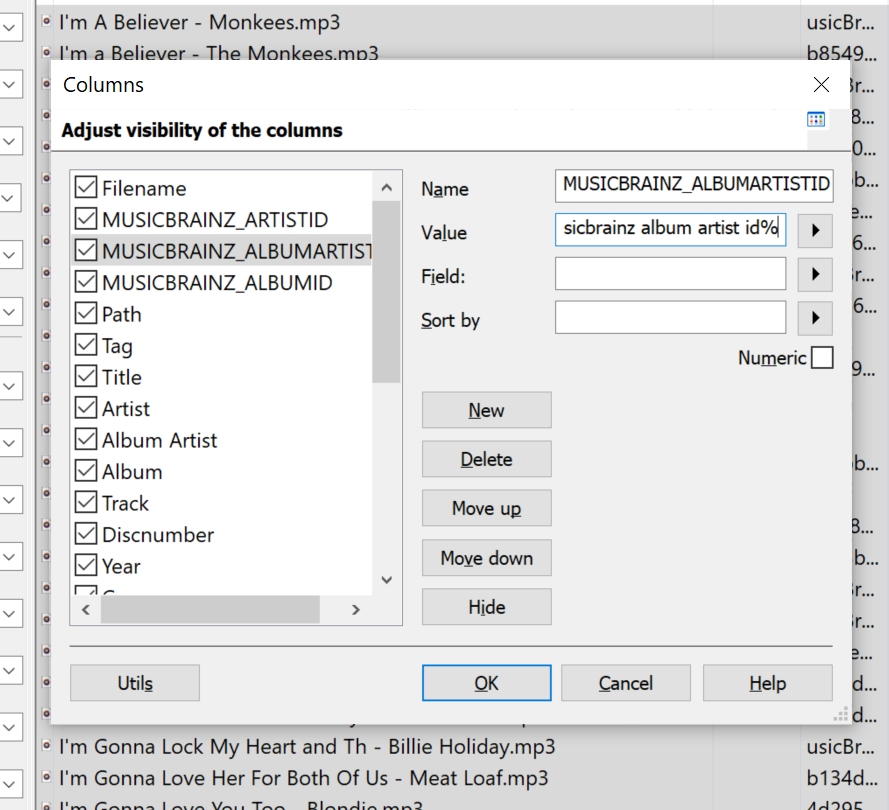Toggle the Numeric checkbox
This screenshot has width=889, height=810.
pyautogui.click(x=822, y=358)
